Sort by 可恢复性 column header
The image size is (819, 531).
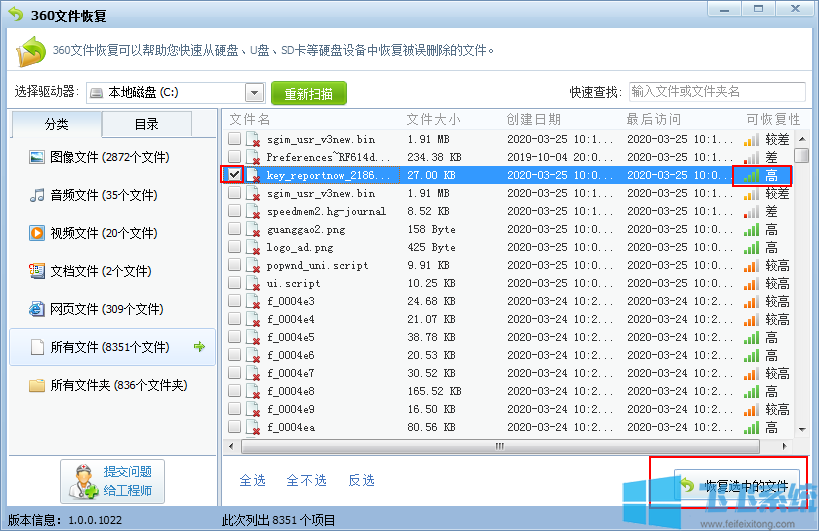773,120
